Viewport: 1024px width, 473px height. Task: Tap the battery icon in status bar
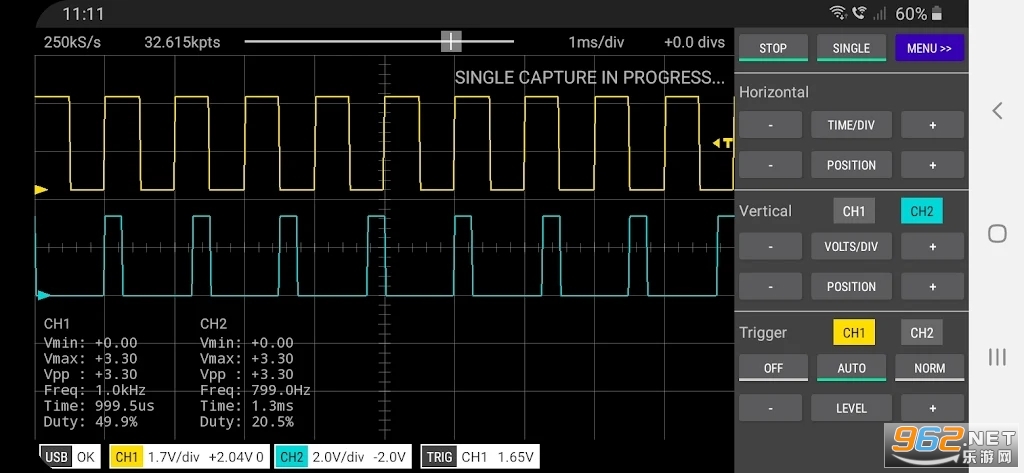(x=937, y=13)
